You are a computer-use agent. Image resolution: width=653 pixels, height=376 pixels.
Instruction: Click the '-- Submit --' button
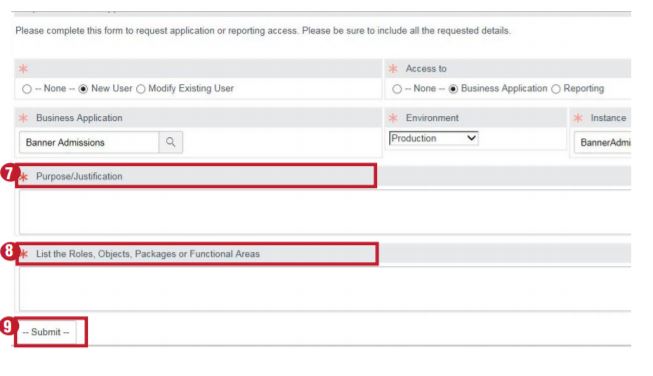click(46, 332)
